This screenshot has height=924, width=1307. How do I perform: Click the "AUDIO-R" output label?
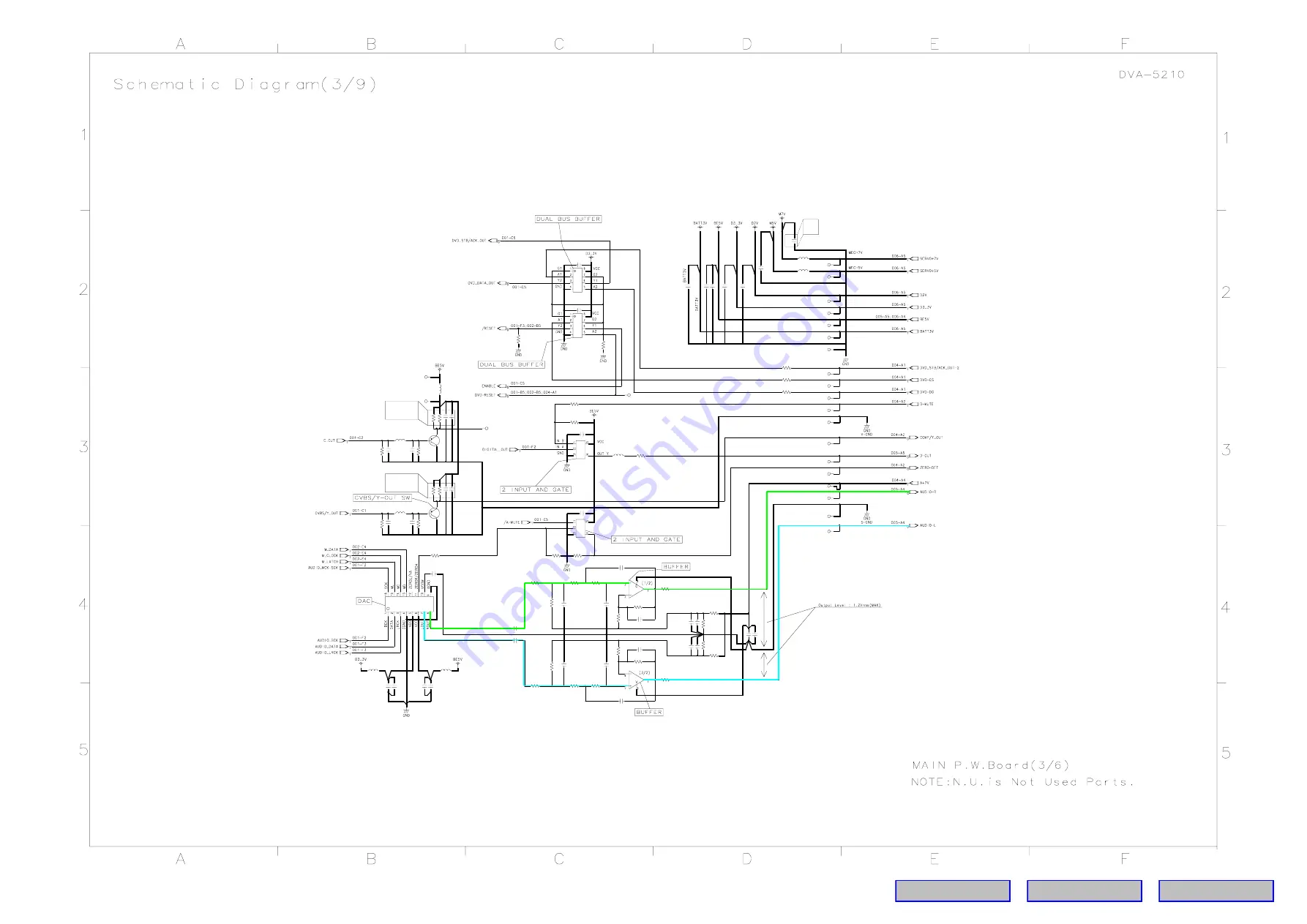tap(928, 492)
